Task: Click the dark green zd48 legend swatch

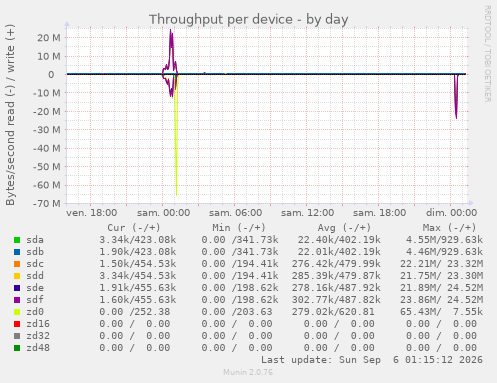Action: pos(17,348)
